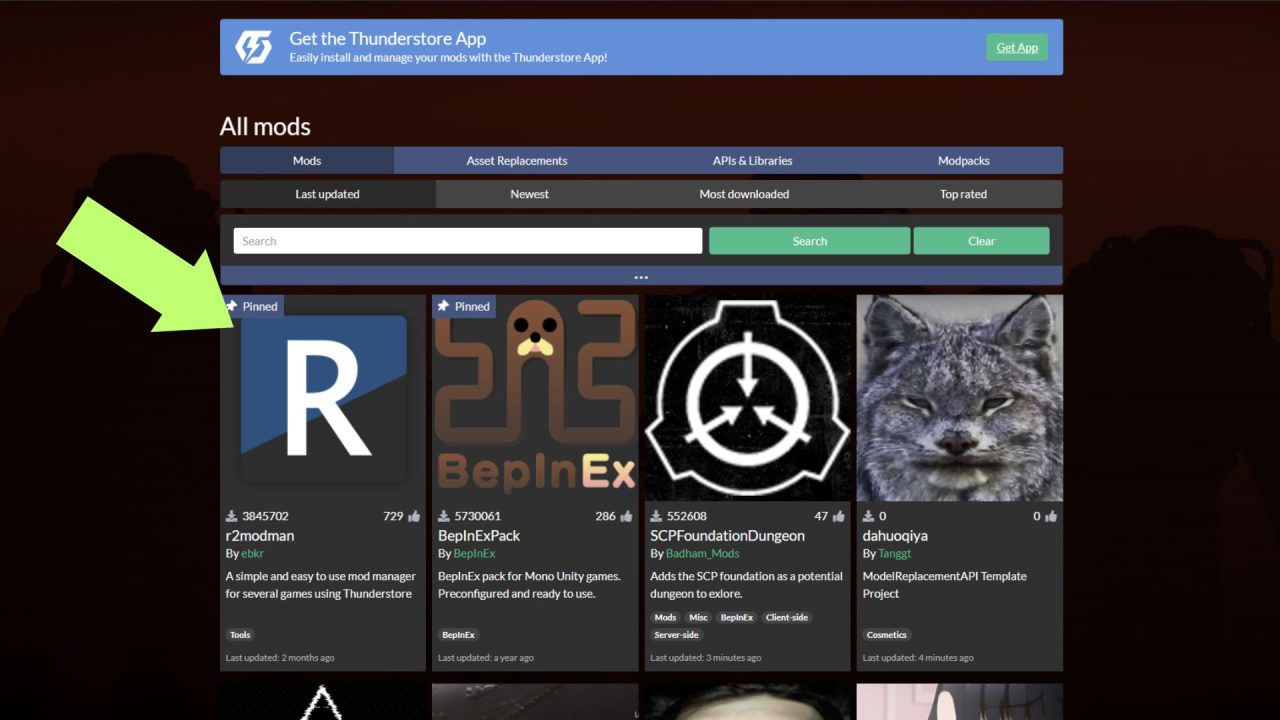Click the BepInExPack thumbs-up rating icon
The height and width of the screenshot is (720, 1280).
click(626, 516)
